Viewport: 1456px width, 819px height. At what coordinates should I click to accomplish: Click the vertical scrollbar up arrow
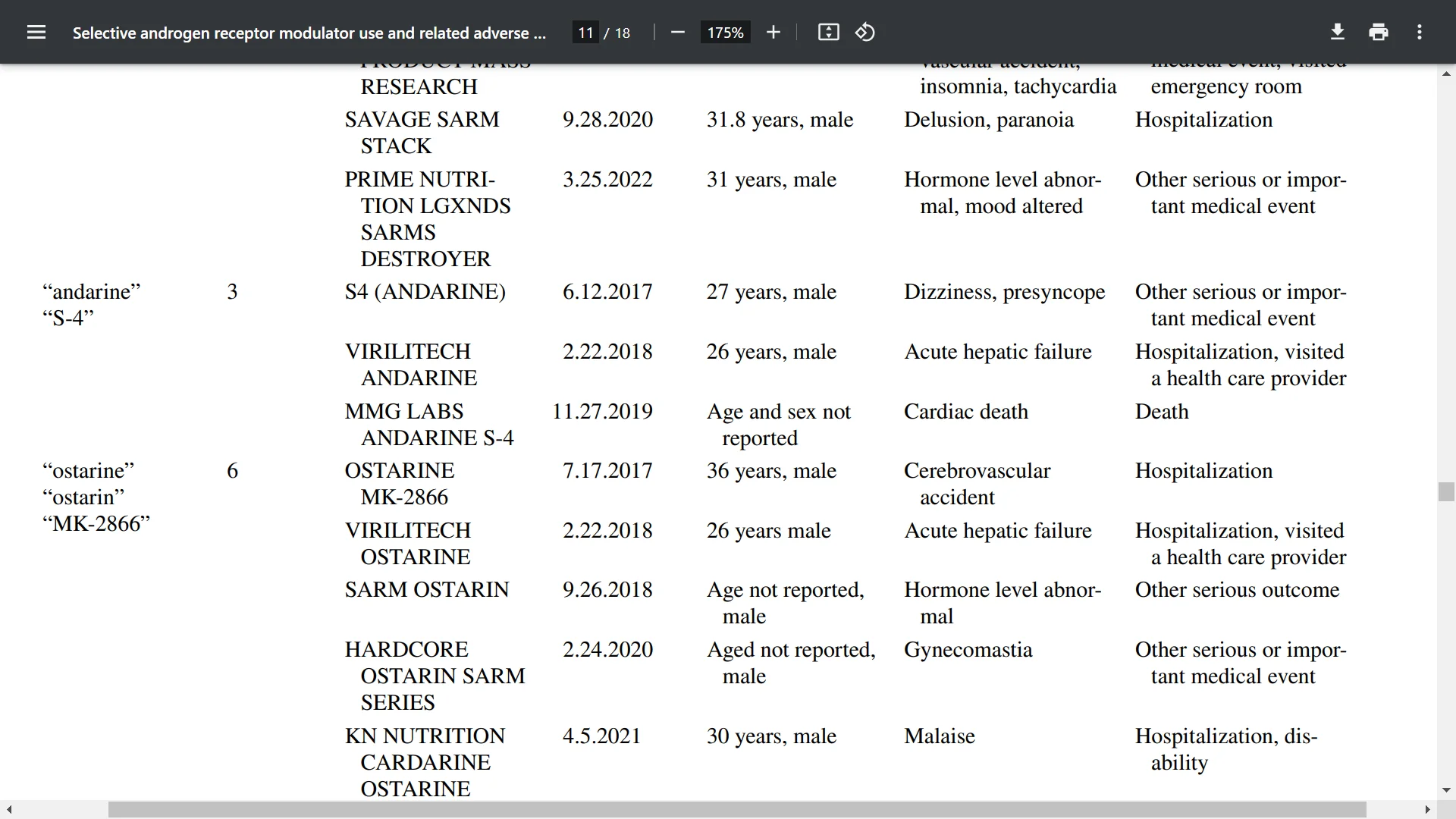coord(1446,74)
